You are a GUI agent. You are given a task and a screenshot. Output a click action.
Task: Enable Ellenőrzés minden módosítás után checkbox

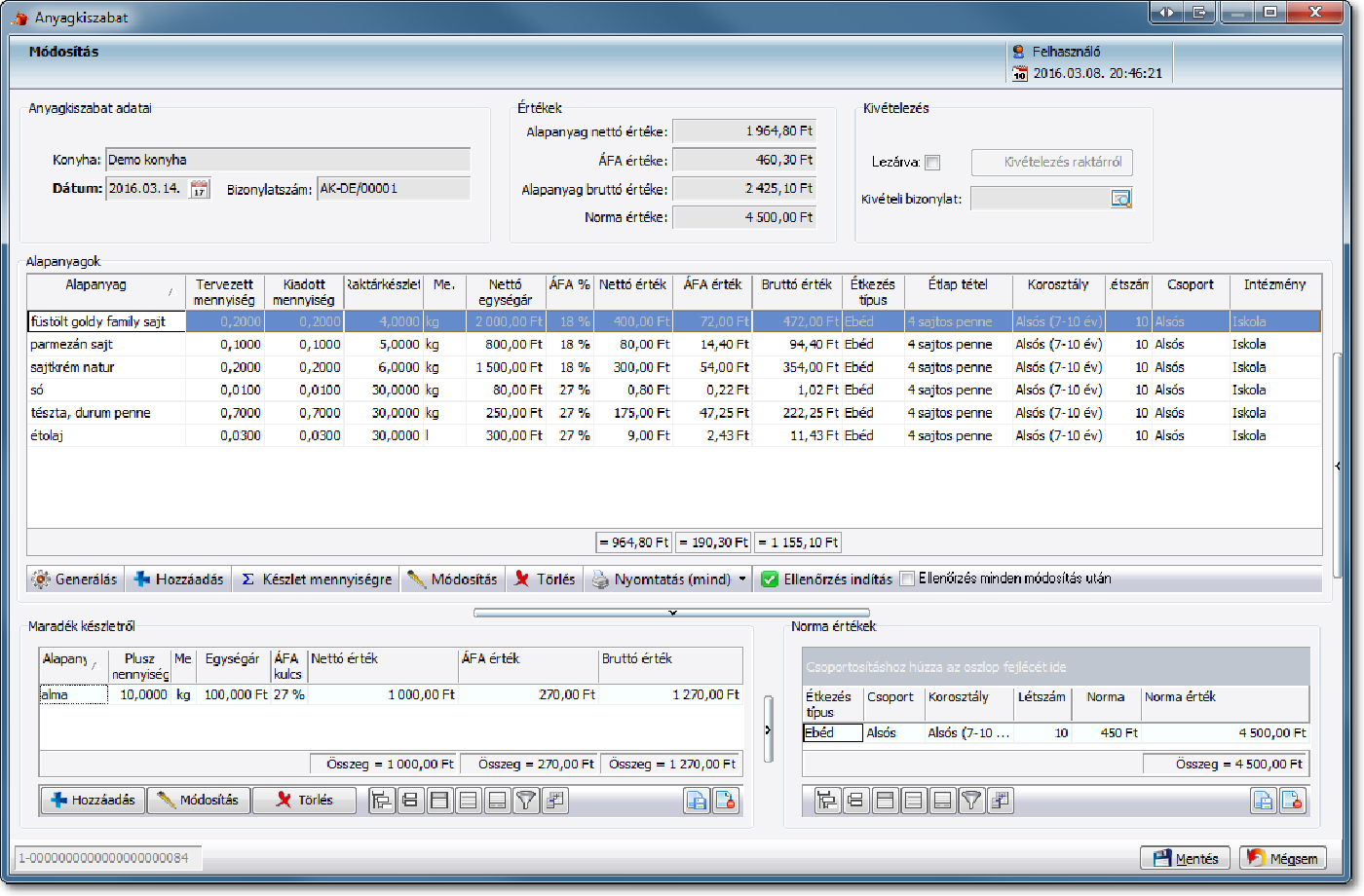click(907, 579)
